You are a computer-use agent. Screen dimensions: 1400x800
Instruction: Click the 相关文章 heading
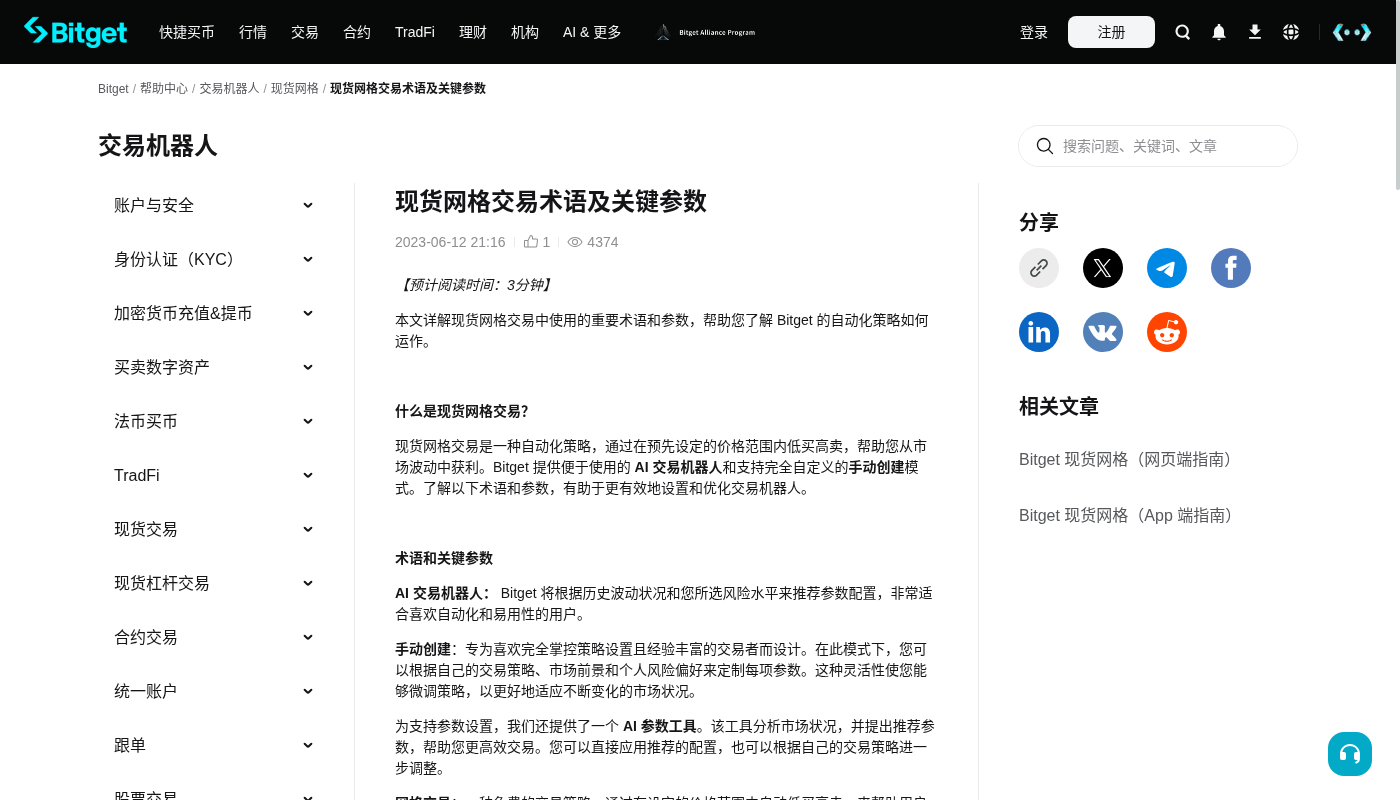click(x=1059, y=406)
